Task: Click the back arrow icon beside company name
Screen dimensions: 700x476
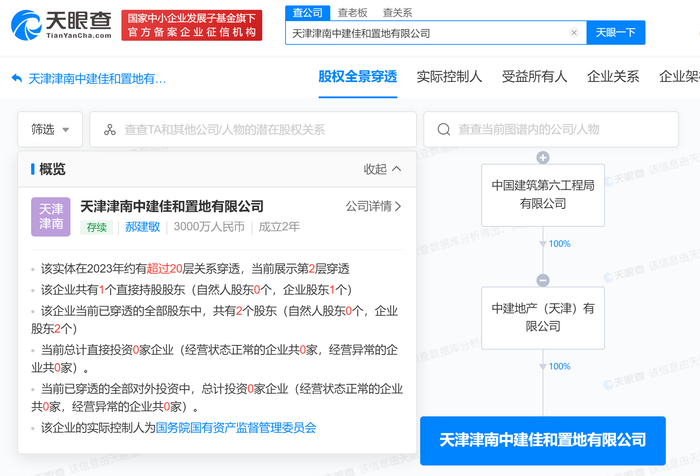Action: point(17,79)
